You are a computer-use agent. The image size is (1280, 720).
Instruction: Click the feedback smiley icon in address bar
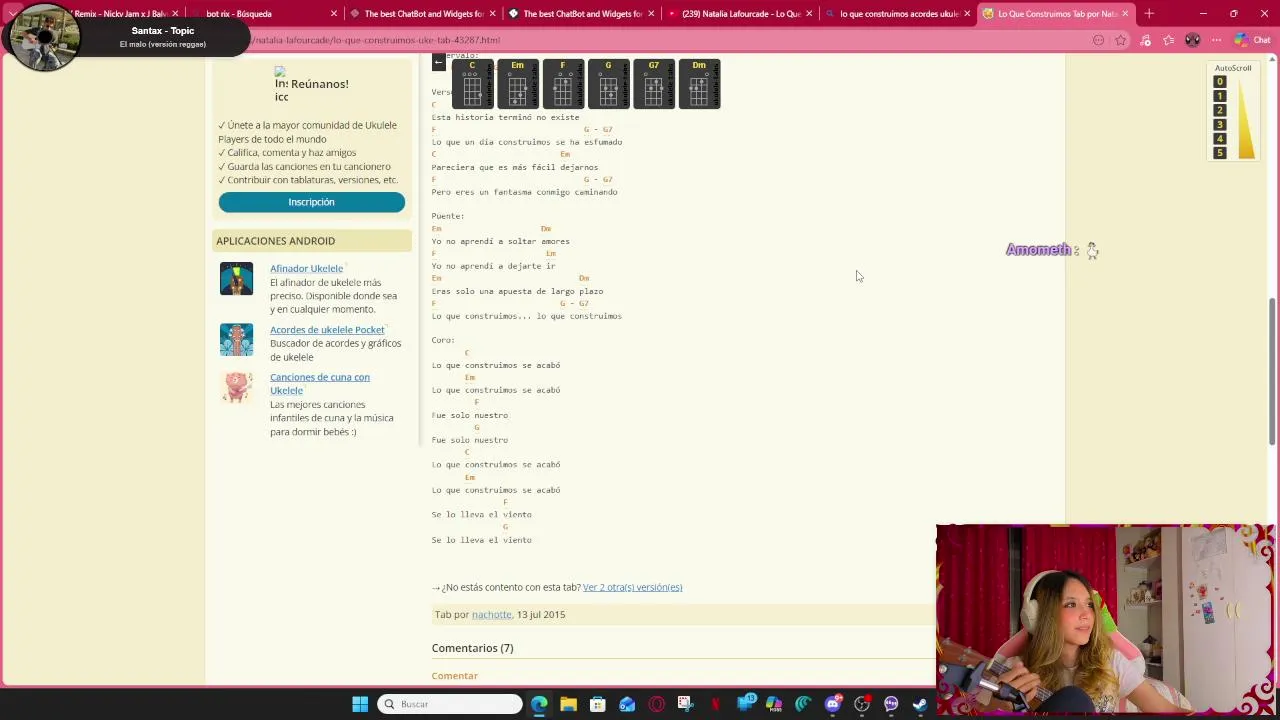tap(1098, 40)
